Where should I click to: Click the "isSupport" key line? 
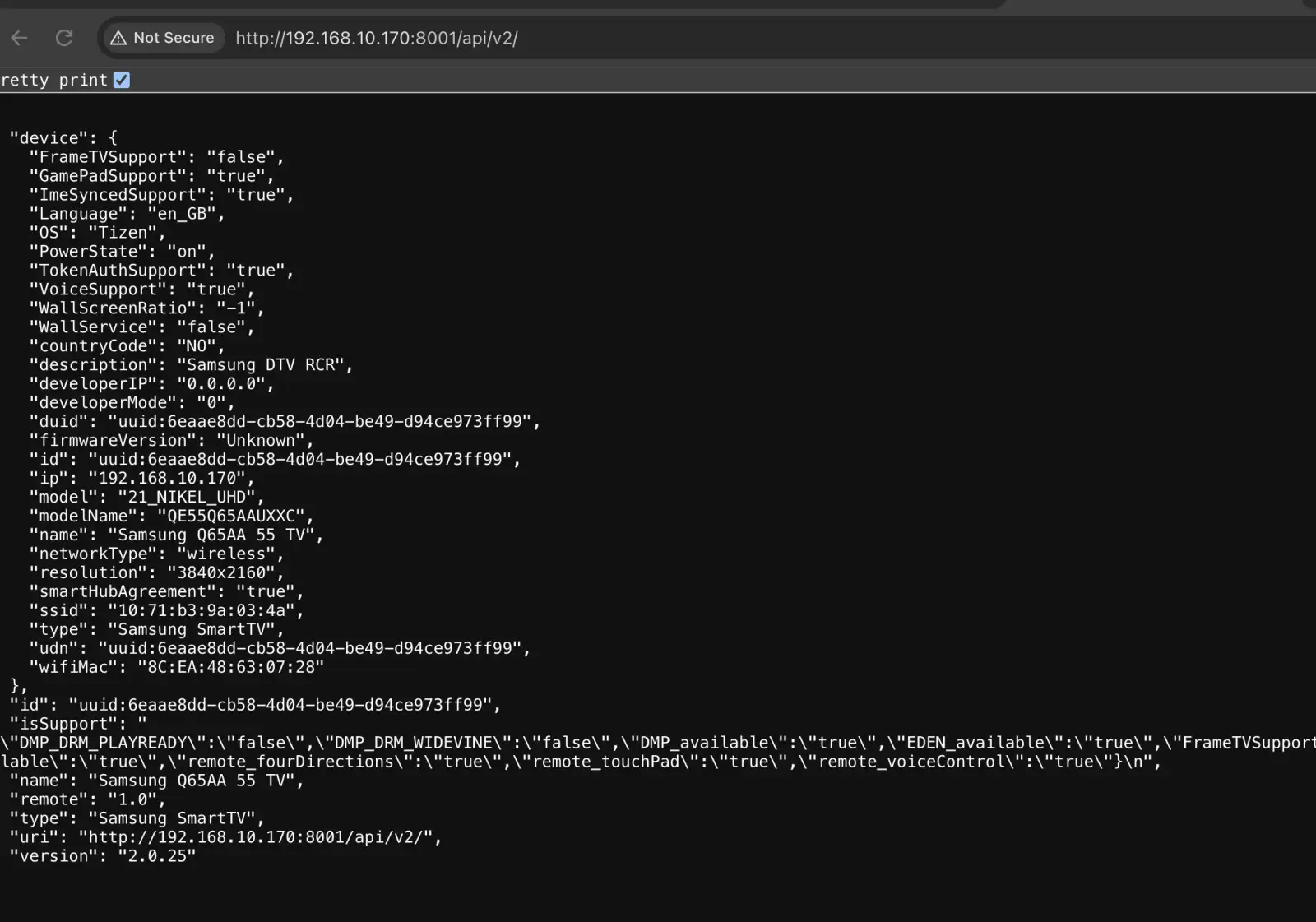(x=78, y=725)
